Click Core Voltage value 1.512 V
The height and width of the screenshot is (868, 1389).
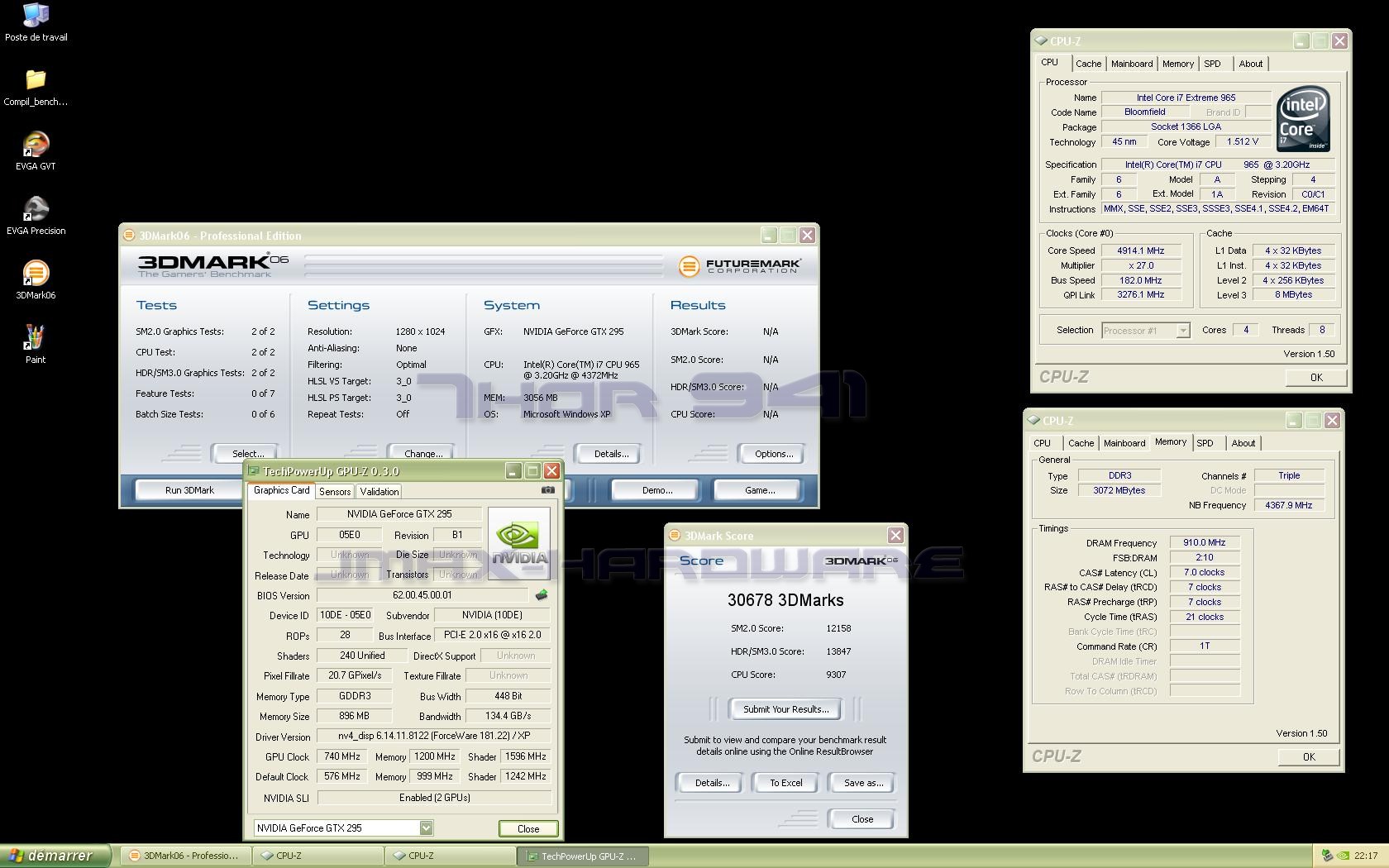click(x=1243, y=141)
